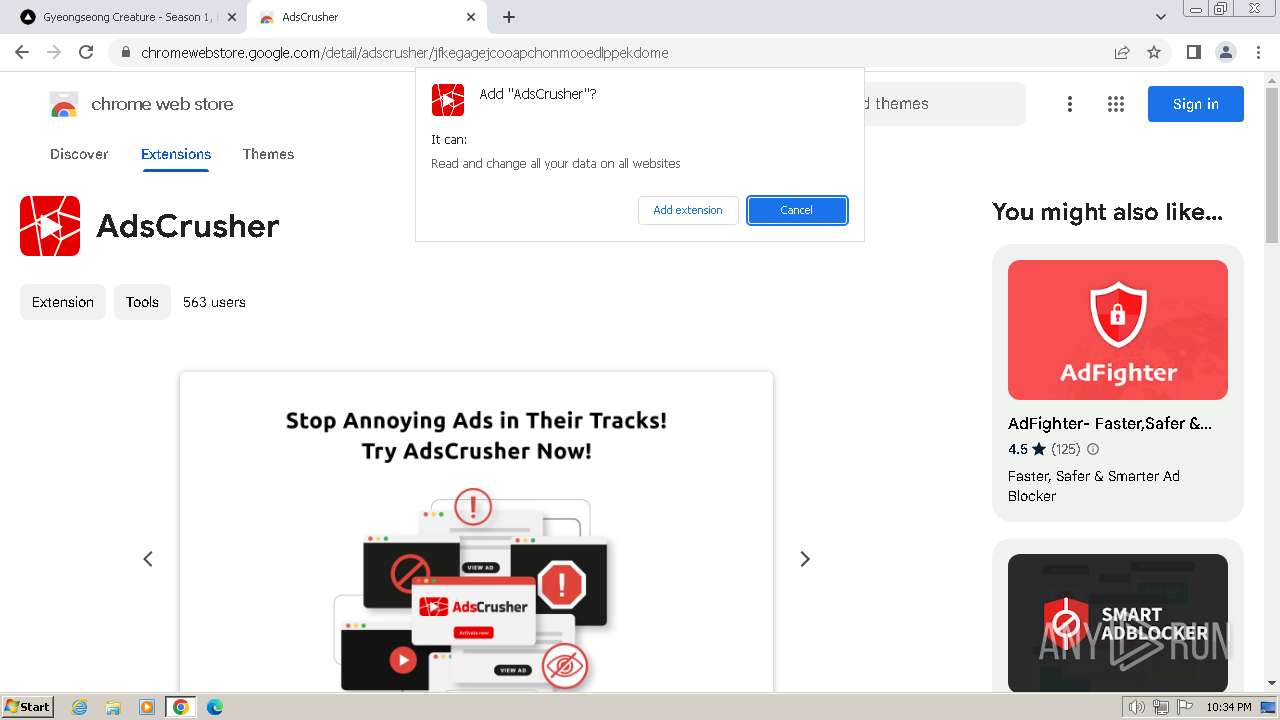This screenshot has height=720, width=1280.
Task: Open File Explorer from taskbar
Action: coord(113,707)
